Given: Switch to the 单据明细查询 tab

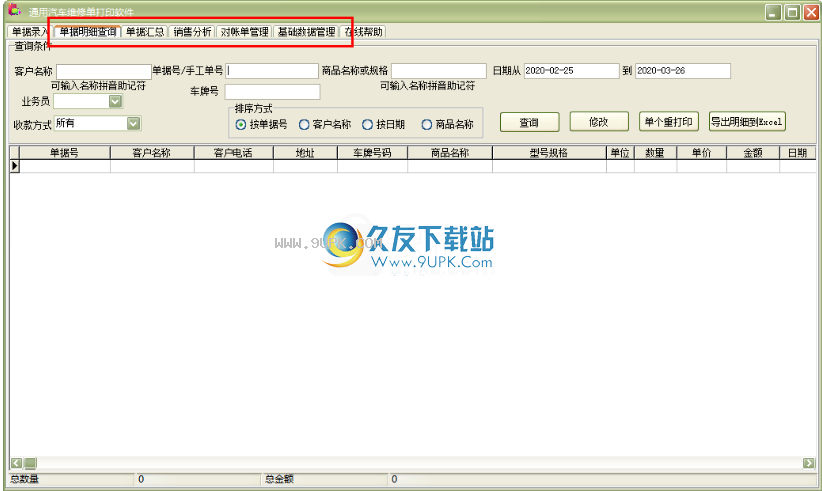Looking at the screenshot, I should click(x=88, y=32).
